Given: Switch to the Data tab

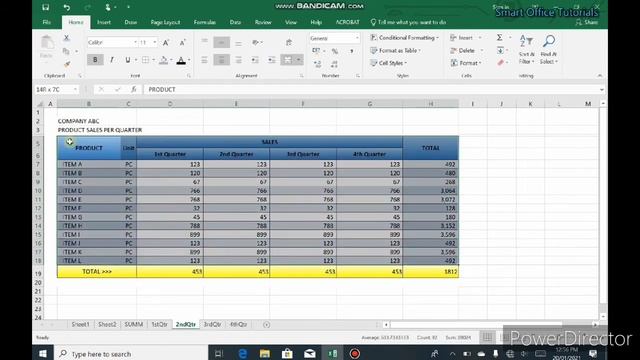Looking at the screenshot, I should point(235,22).
